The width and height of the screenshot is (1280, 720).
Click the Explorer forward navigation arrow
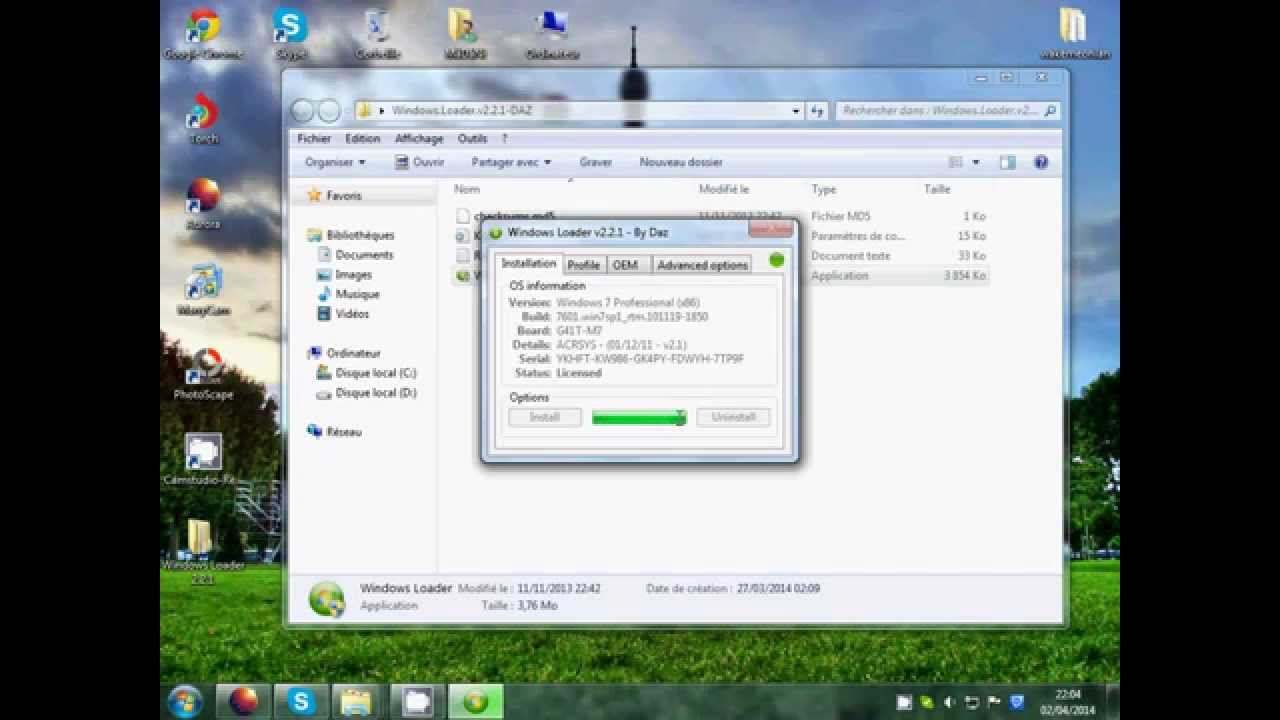(328, 111)
